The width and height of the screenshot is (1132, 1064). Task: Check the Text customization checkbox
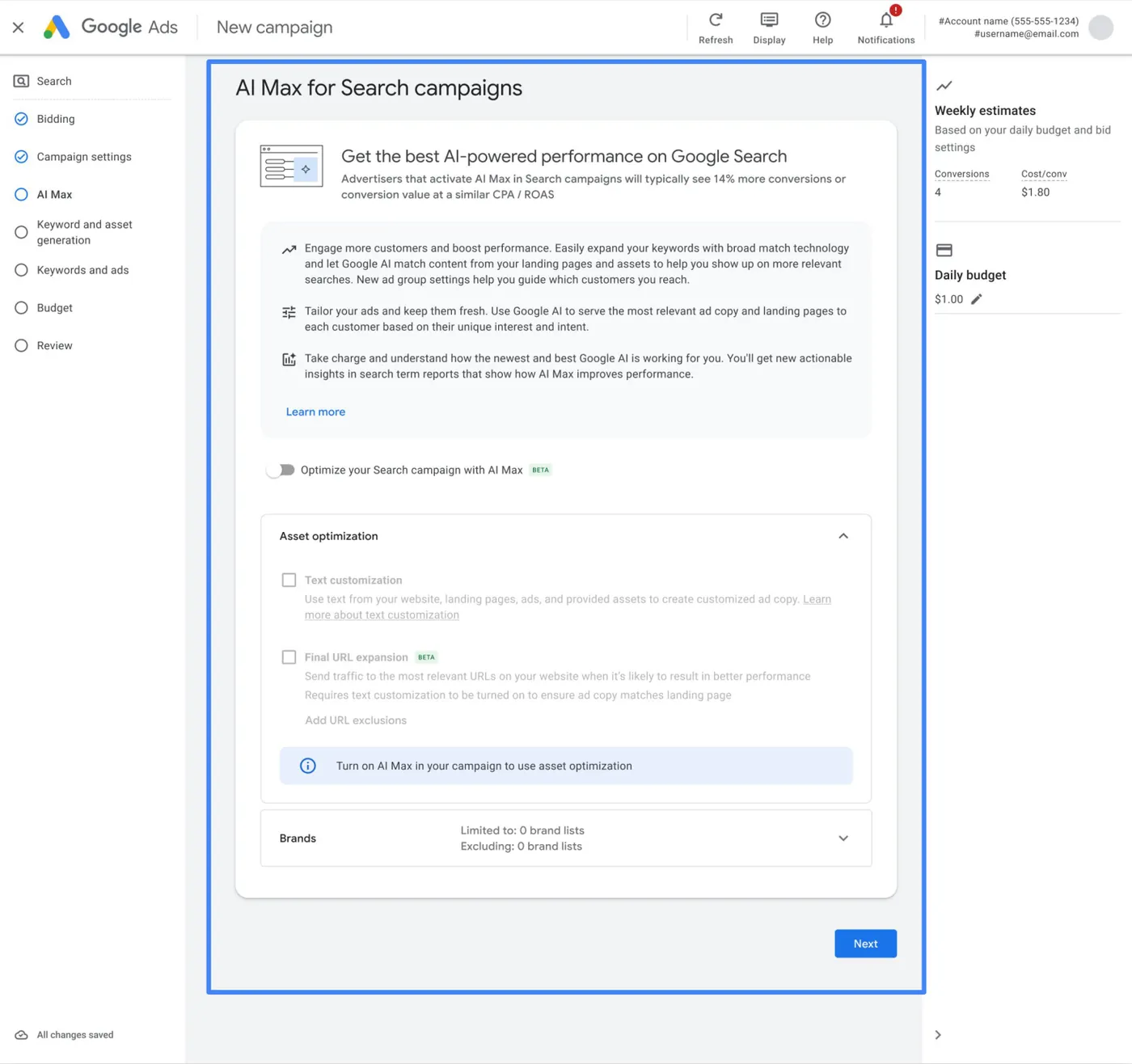coord(289,580)
